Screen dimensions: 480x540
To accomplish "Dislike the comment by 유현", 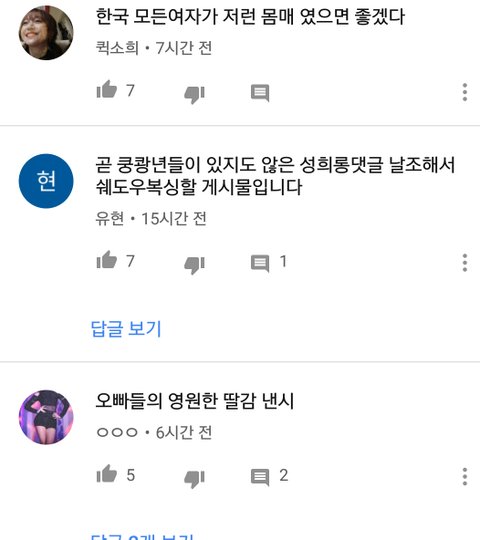I will point(195,265).
